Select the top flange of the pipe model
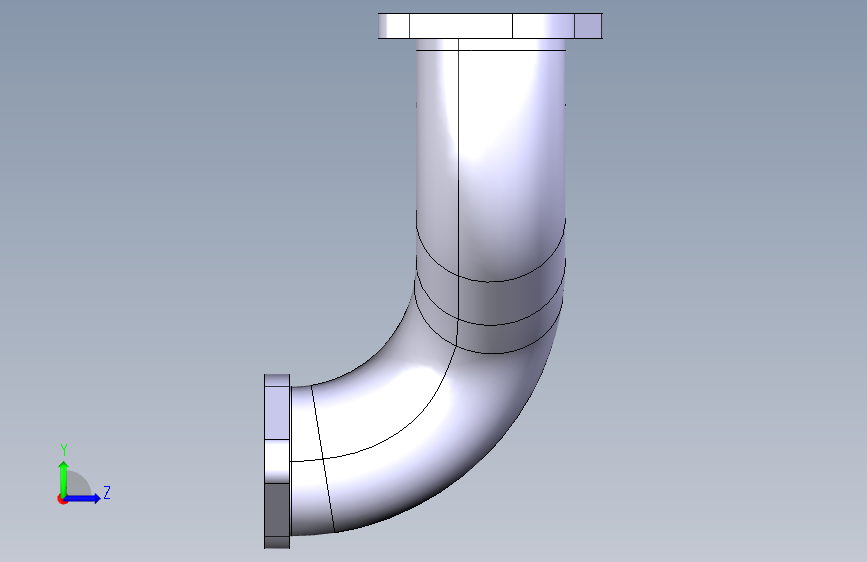Screen dimensions: 867x562 click(490, 26)
